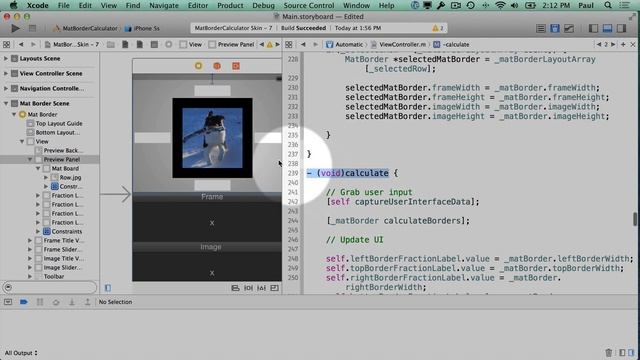Select the Standard editor mode icon

[x=540, y=28]
